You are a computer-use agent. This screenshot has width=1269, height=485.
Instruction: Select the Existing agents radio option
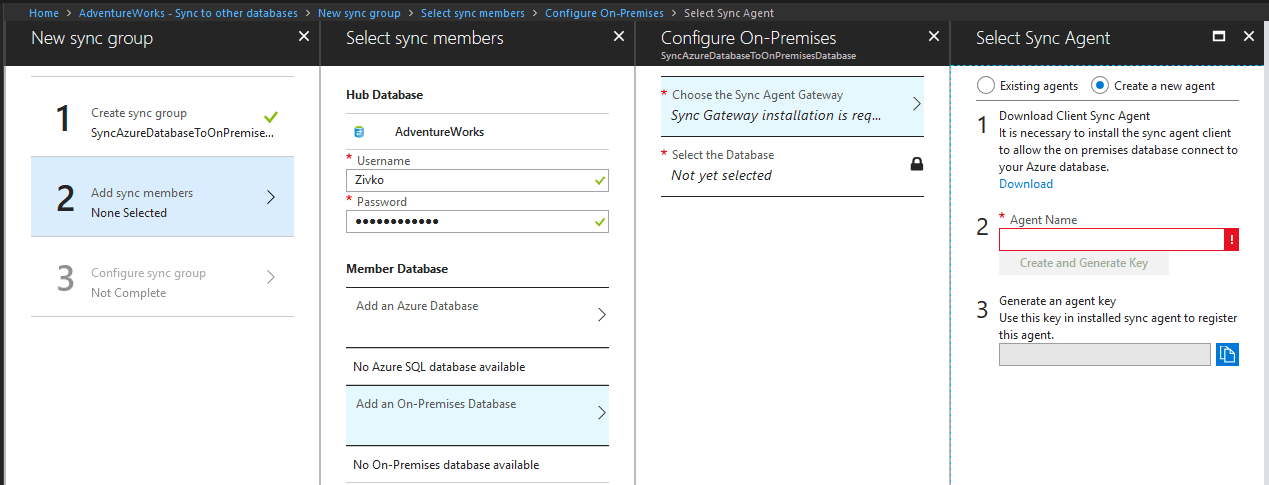pos(986,86)
